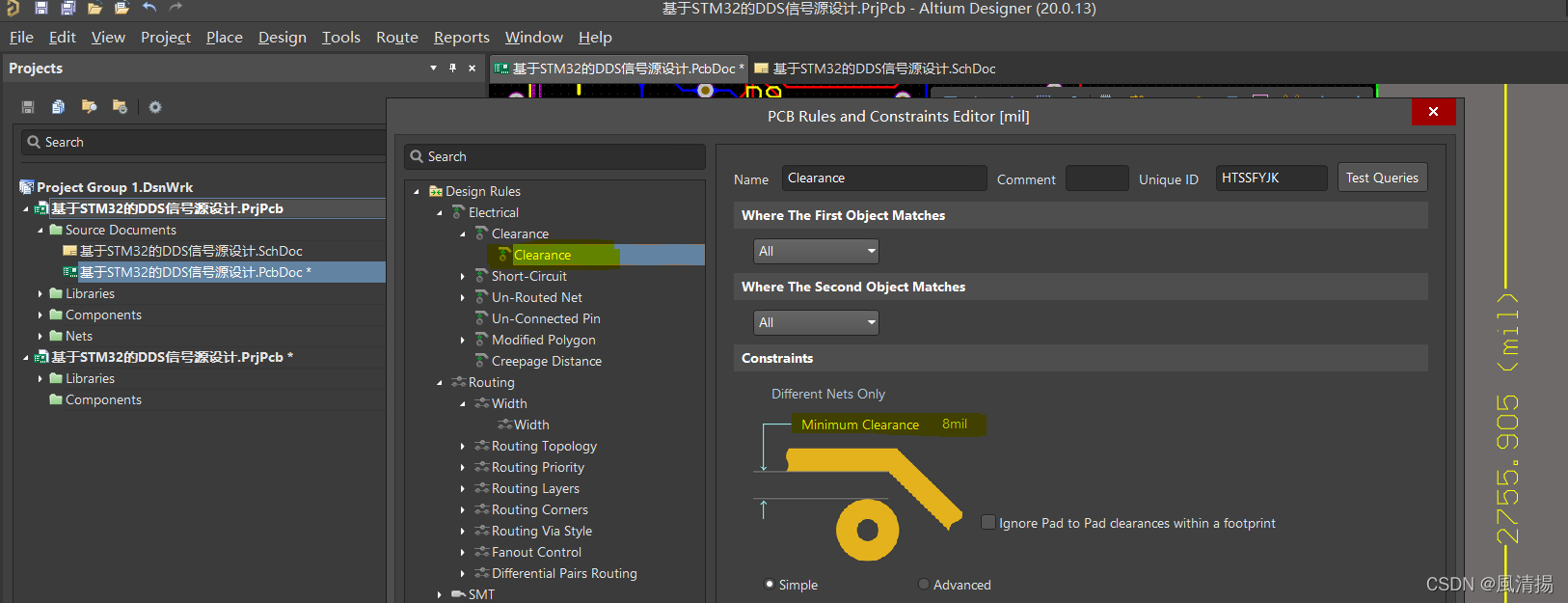Click the Creepage Distance rule icon
This screenshot has height=603, width=1568.
[x=482, y=361]
